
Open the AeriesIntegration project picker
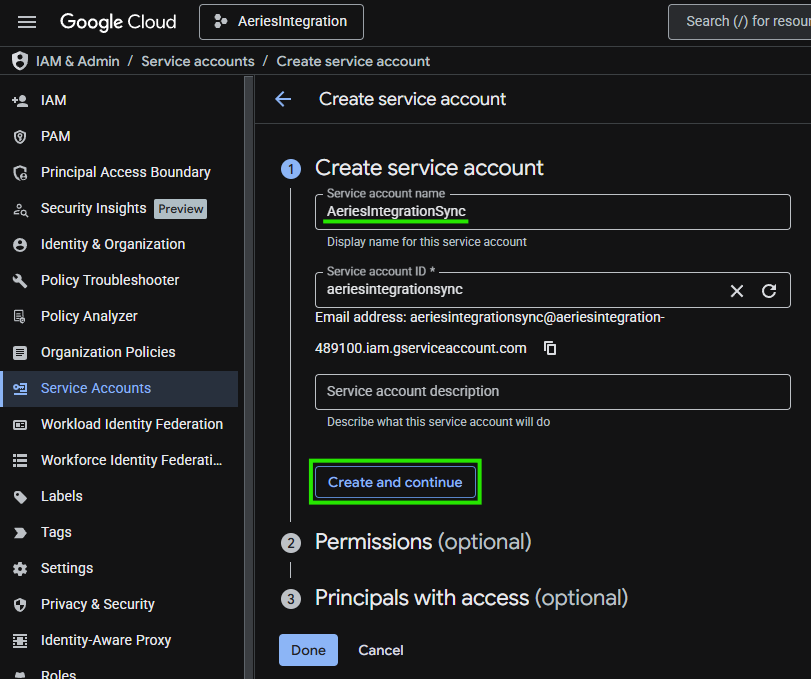pyautogui.click(x=281, y=22)
